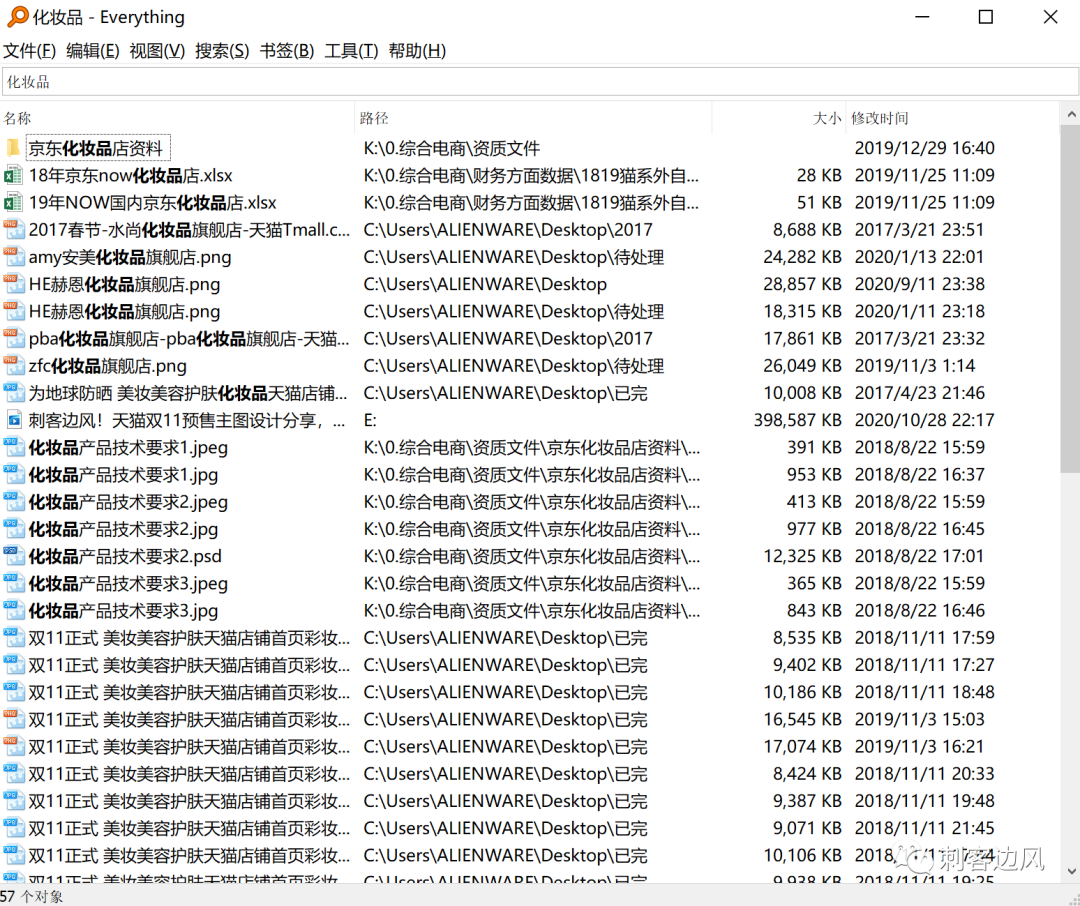The image size is (1080, 906).
Task: Click modified time 2018/8/22 17:01
Action: point(920,556)
